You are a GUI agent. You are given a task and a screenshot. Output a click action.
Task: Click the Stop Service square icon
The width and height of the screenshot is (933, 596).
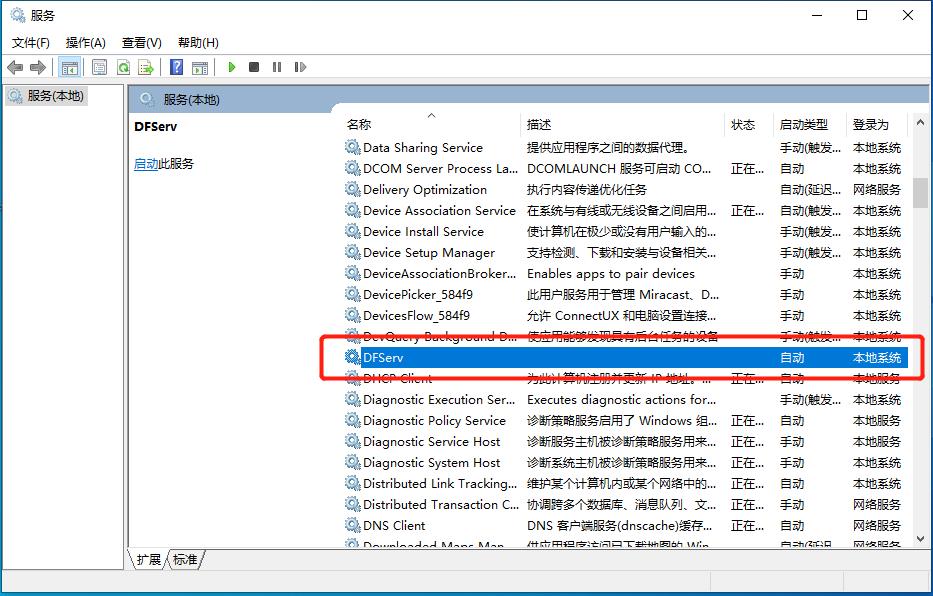pyautogui.click(x=254, y=67)
